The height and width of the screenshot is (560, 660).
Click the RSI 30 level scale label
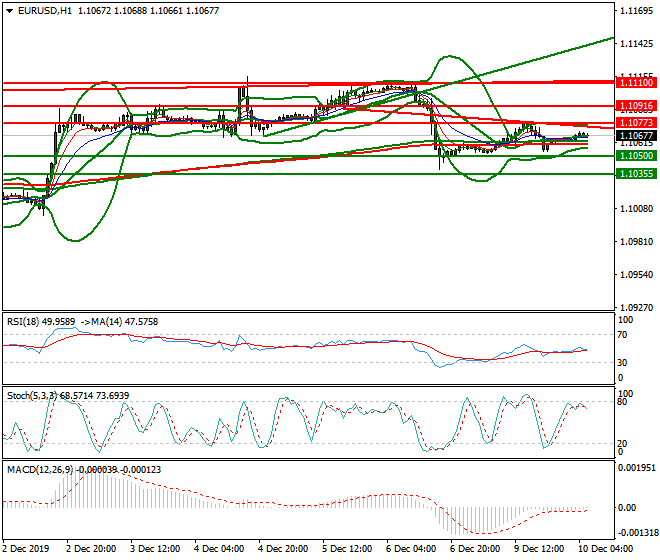click(622, 363)
